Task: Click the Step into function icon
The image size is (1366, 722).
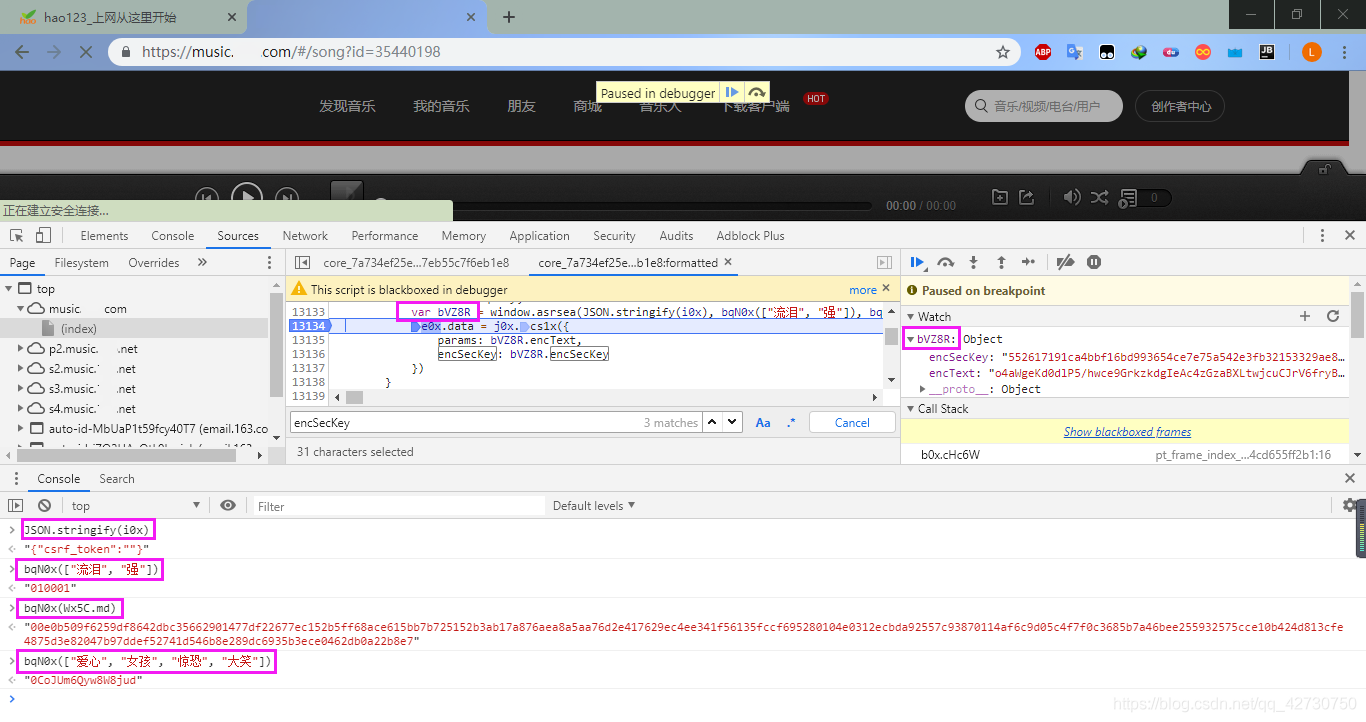Action: [973, 262]
